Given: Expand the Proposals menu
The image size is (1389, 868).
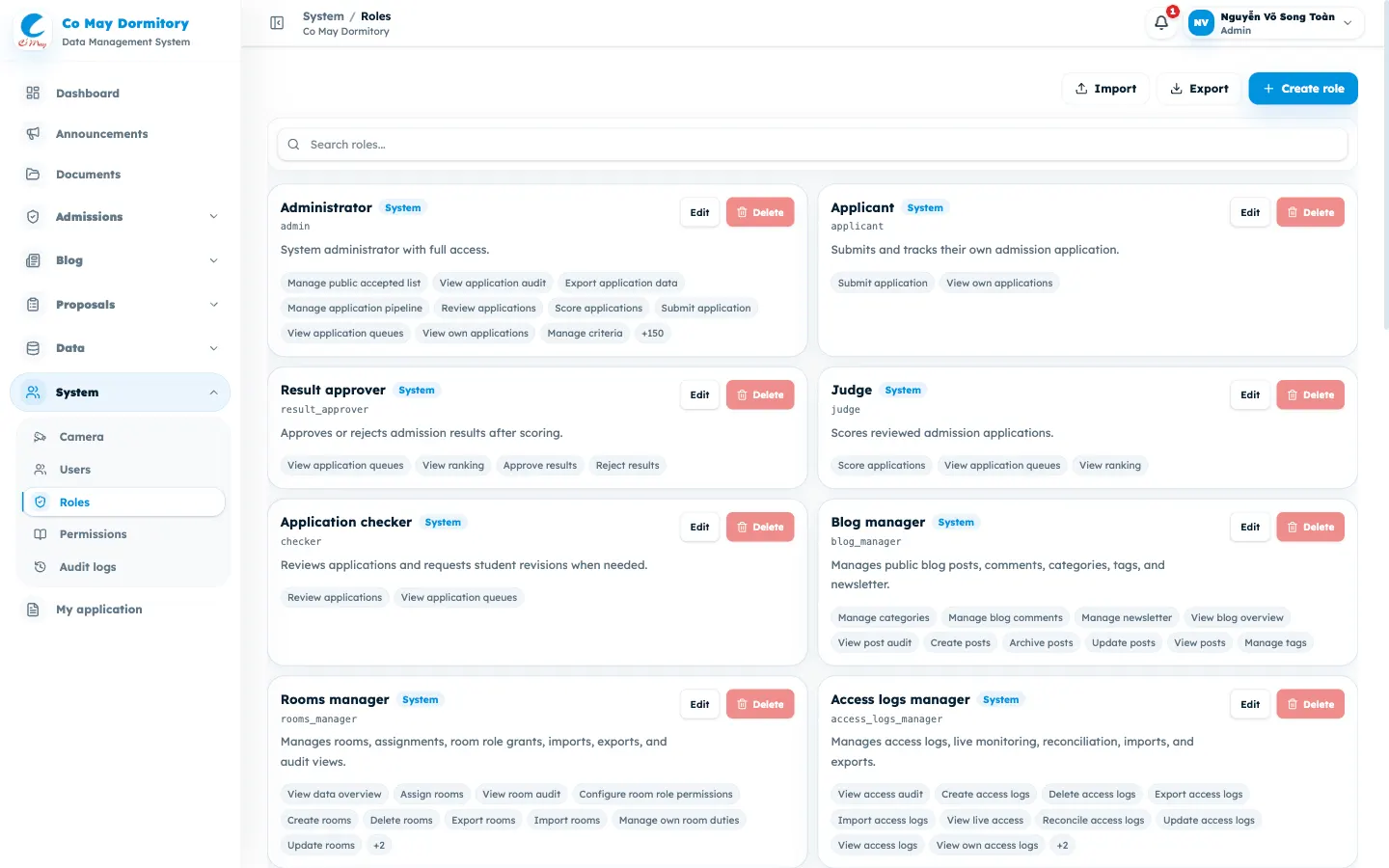Looking at the screenshot, I should coord(121,305).
